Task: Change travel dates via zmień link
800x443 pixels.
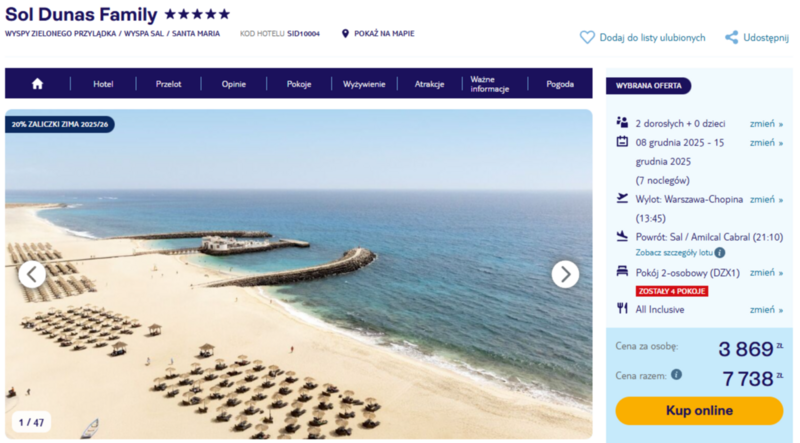Action: point(766,143)
